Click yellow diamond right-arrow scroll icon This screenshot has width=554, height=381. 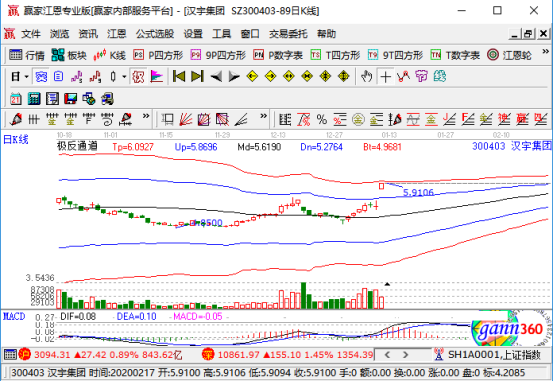[x=271, y=76]
